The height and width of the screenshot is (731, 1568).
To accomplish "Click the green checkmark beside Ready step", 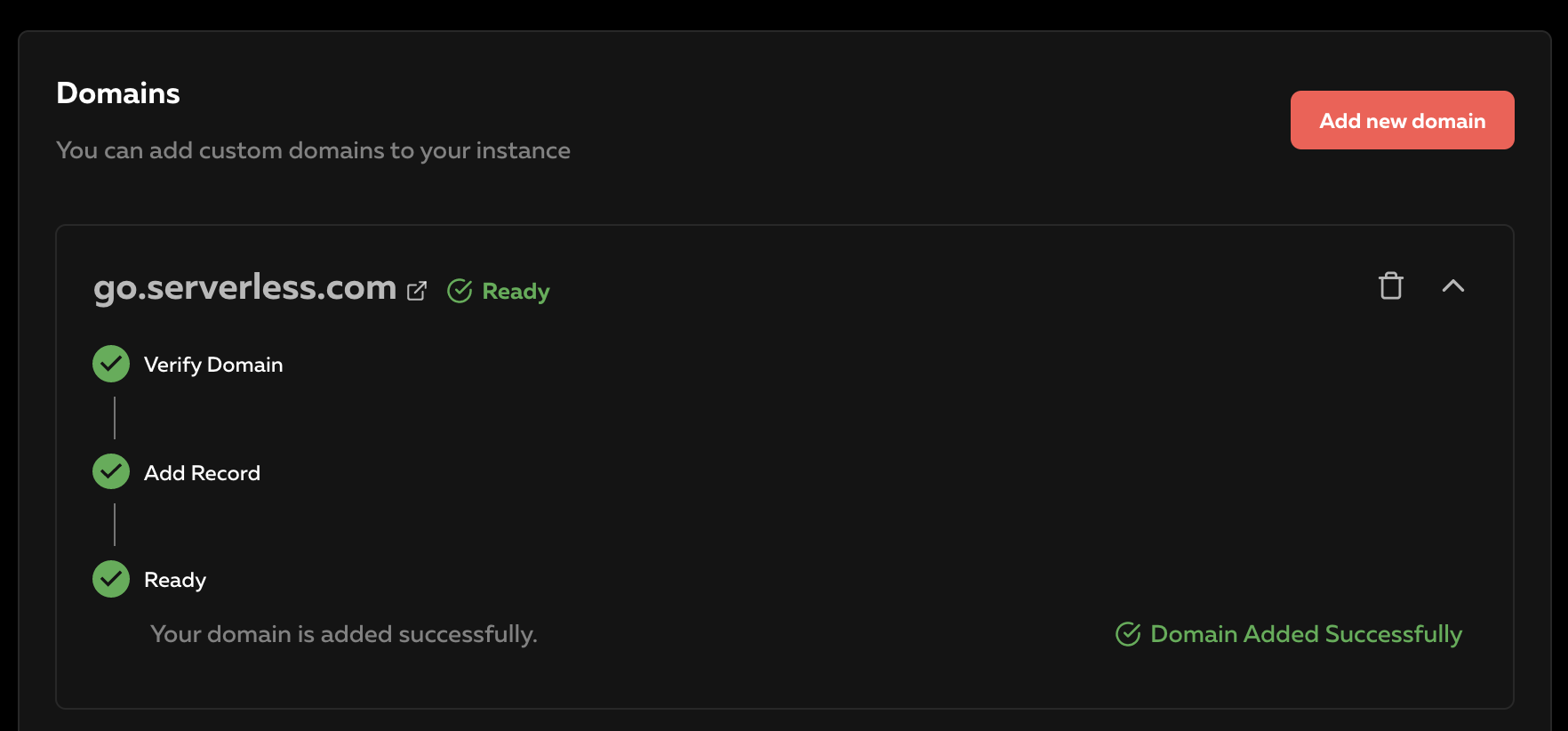I will (111, 579).
